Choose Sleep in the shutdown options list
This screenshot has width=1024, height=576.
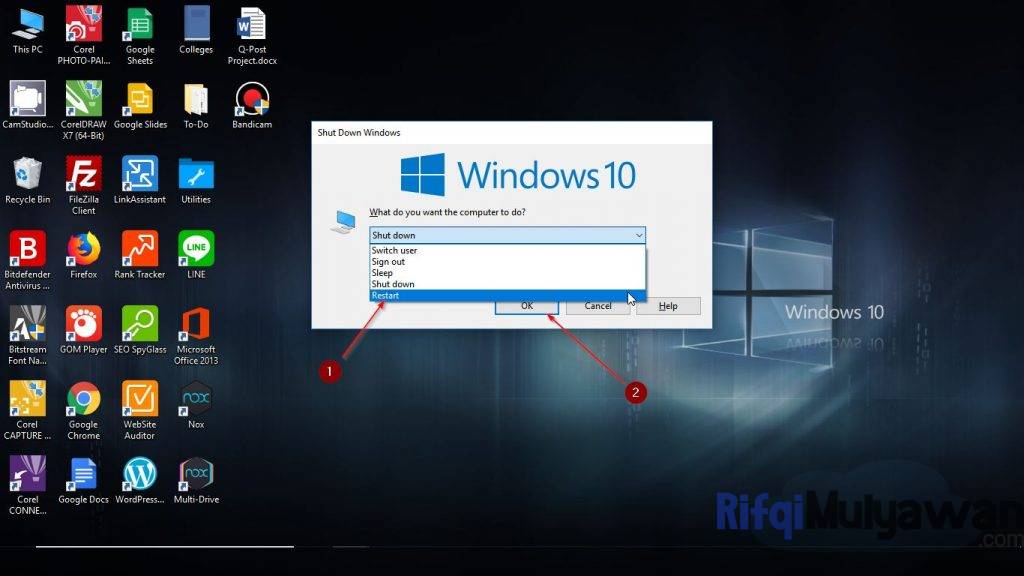pos(385,272)
